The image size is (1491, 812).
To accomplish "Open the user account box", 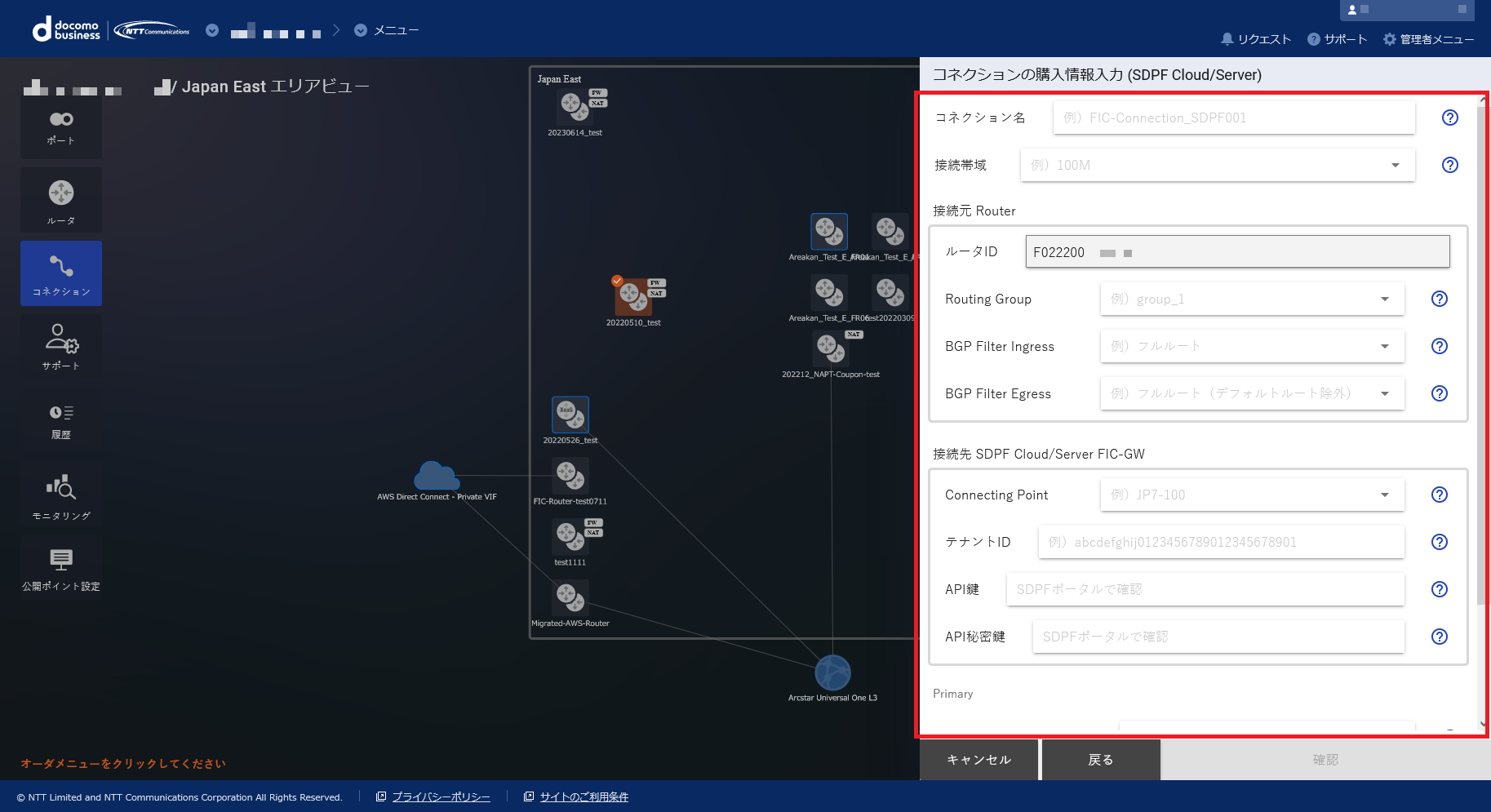I will tap(1408, 10).
